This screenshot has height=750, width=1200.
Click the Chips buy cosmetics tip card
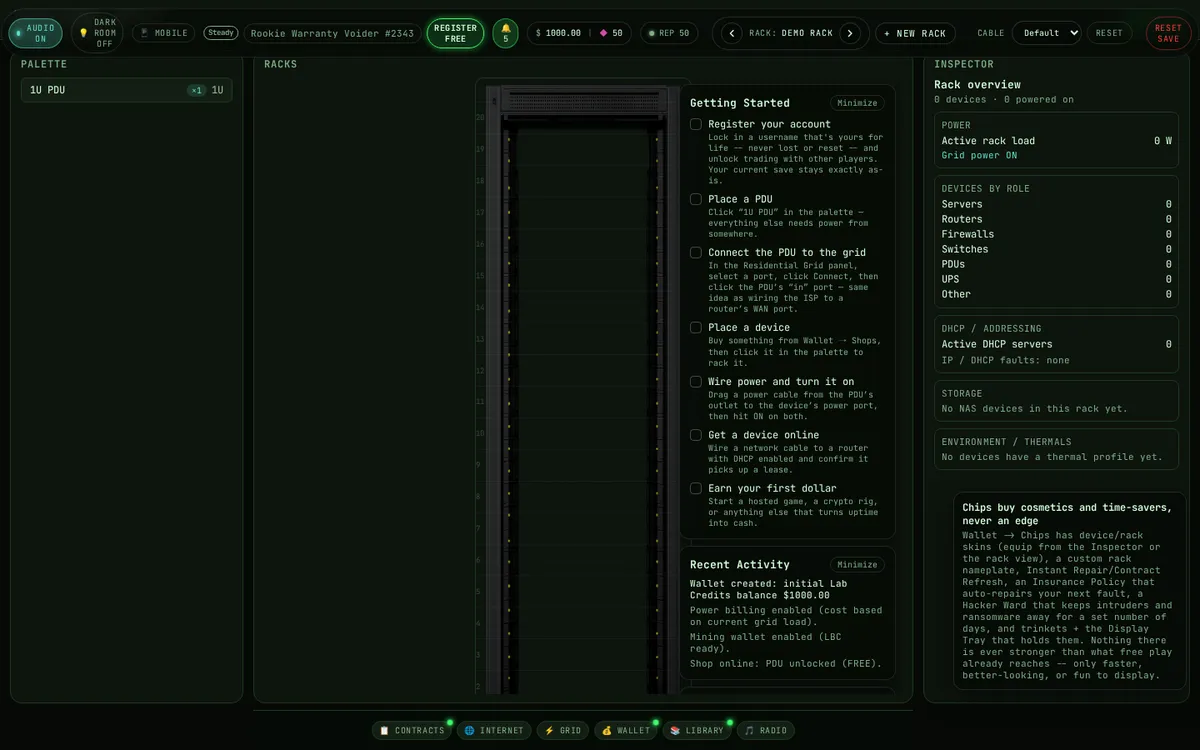[x=1068, y=591]
